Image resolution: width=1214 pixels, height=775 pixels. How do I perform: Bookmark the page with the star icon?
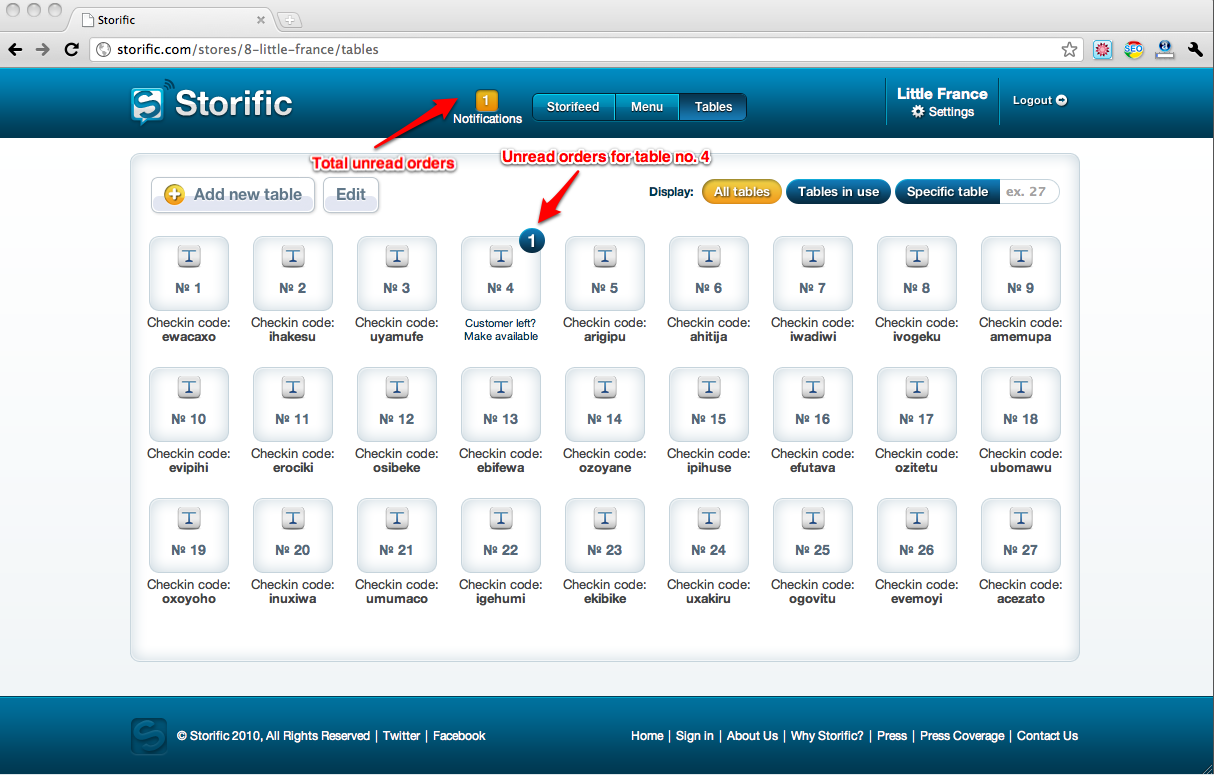1069,49
